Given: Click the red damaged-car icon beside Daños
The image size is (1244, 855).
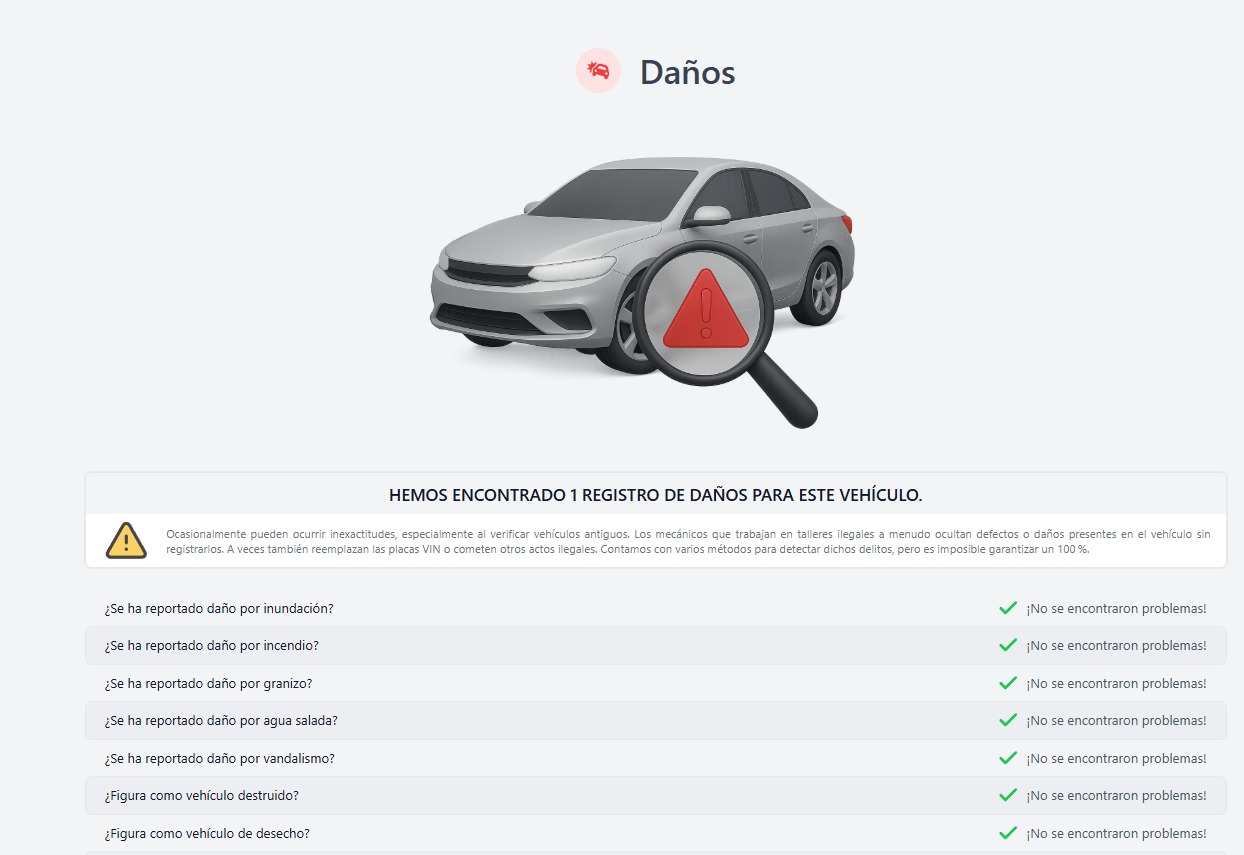Looking at the screenshot, I should click(x=599, y=71).
